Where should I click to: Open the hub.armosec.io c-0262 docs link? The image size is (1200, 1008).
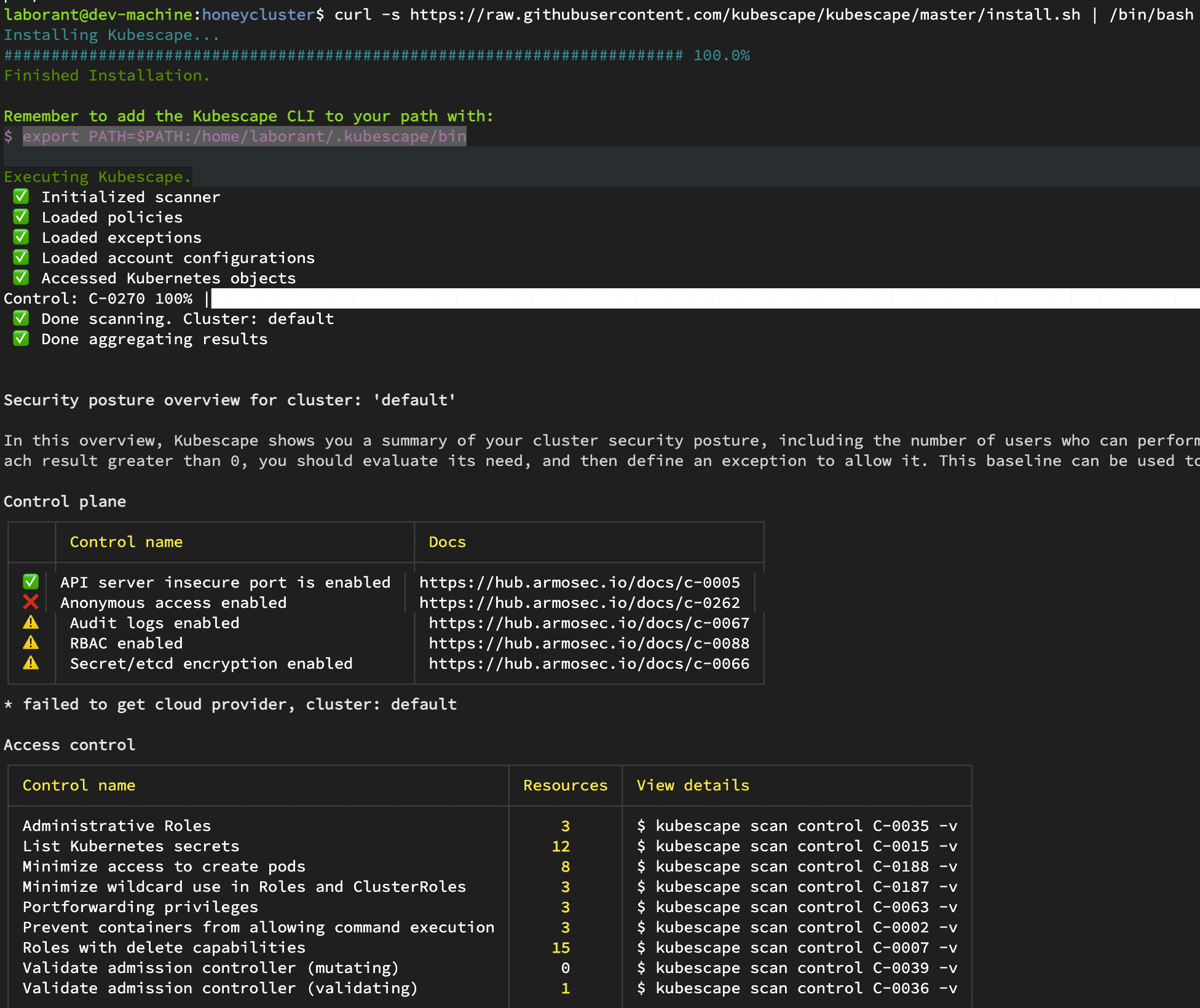pyautogui.click(x=580, y=602)
